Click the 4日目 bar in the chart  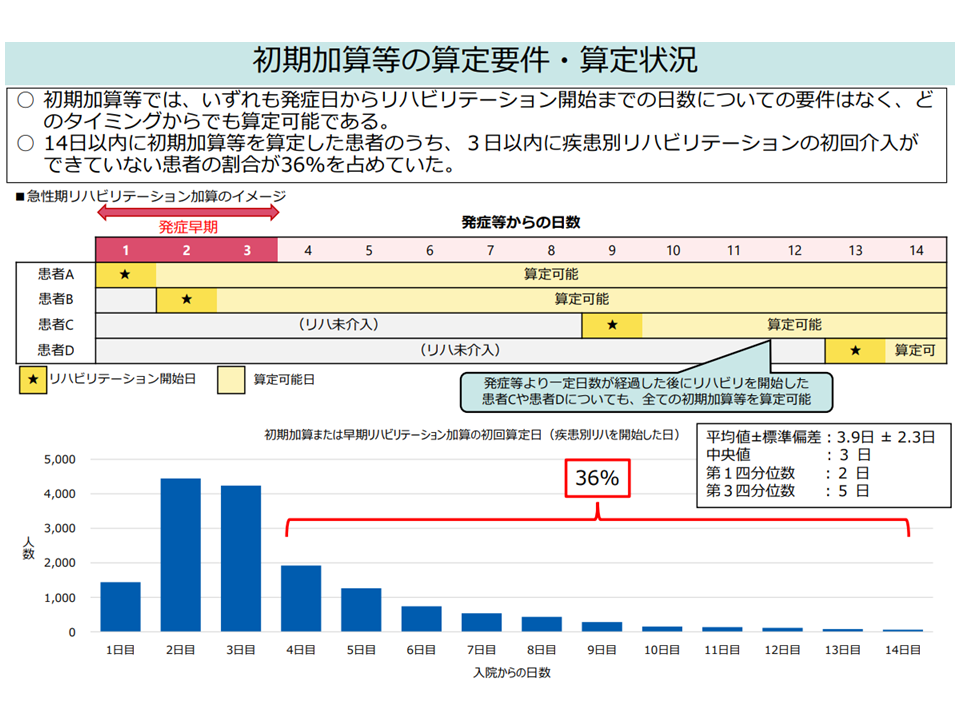coord(301,598)
